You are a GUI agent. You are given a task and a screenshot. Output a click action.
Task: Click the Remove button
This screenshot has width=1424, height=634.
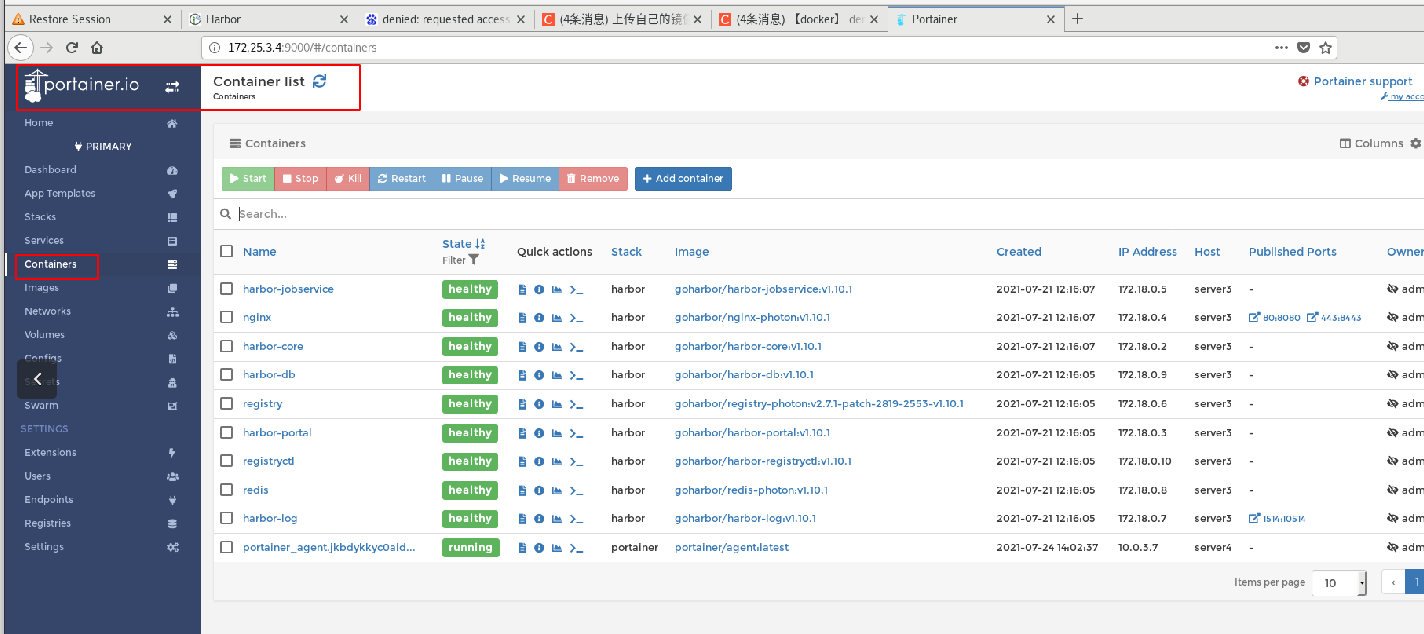click(x=593, y=179)
